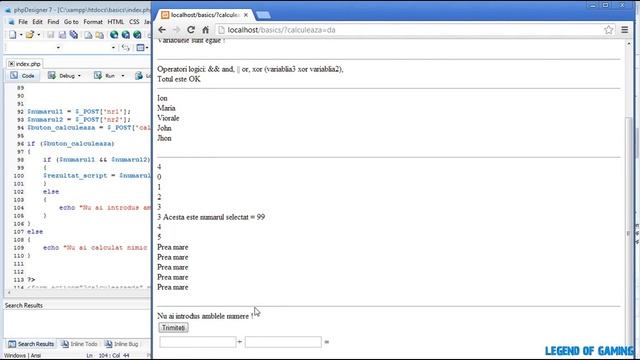
Task: Close index.php tab with X icon
Action: (x=11, y=64)
